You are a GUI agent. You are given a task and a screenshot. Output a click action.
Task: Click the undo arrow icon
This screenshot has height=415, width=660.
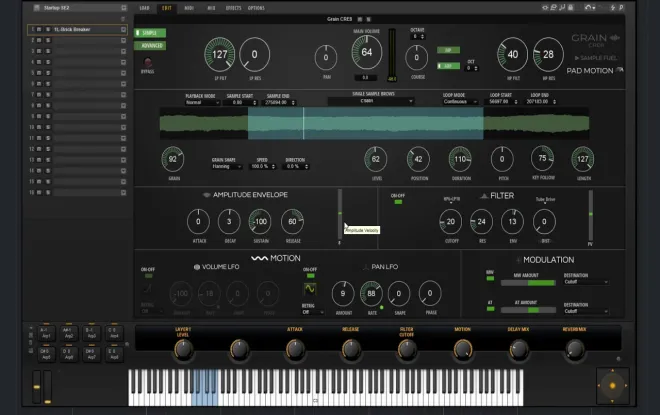click(588, 8)
